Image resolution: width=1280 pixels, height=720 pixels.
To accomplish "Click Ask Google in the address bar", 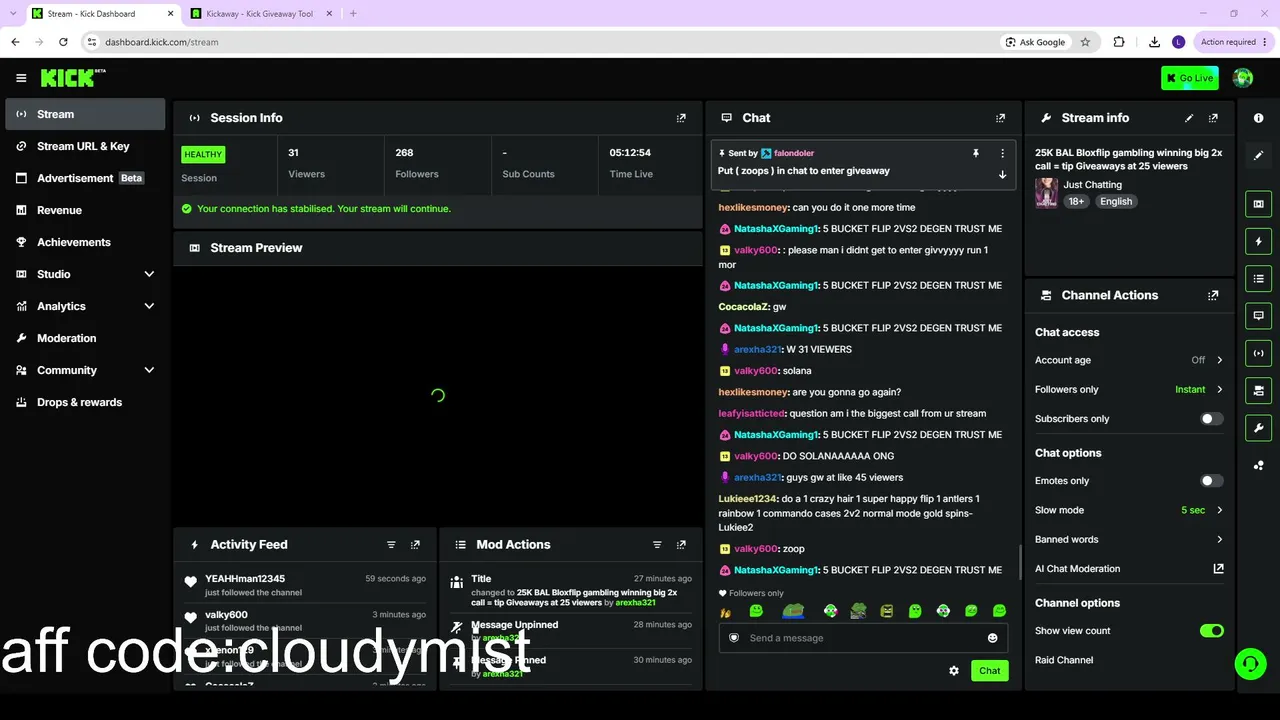I will pyautogui.click(x=1035, y=42).
